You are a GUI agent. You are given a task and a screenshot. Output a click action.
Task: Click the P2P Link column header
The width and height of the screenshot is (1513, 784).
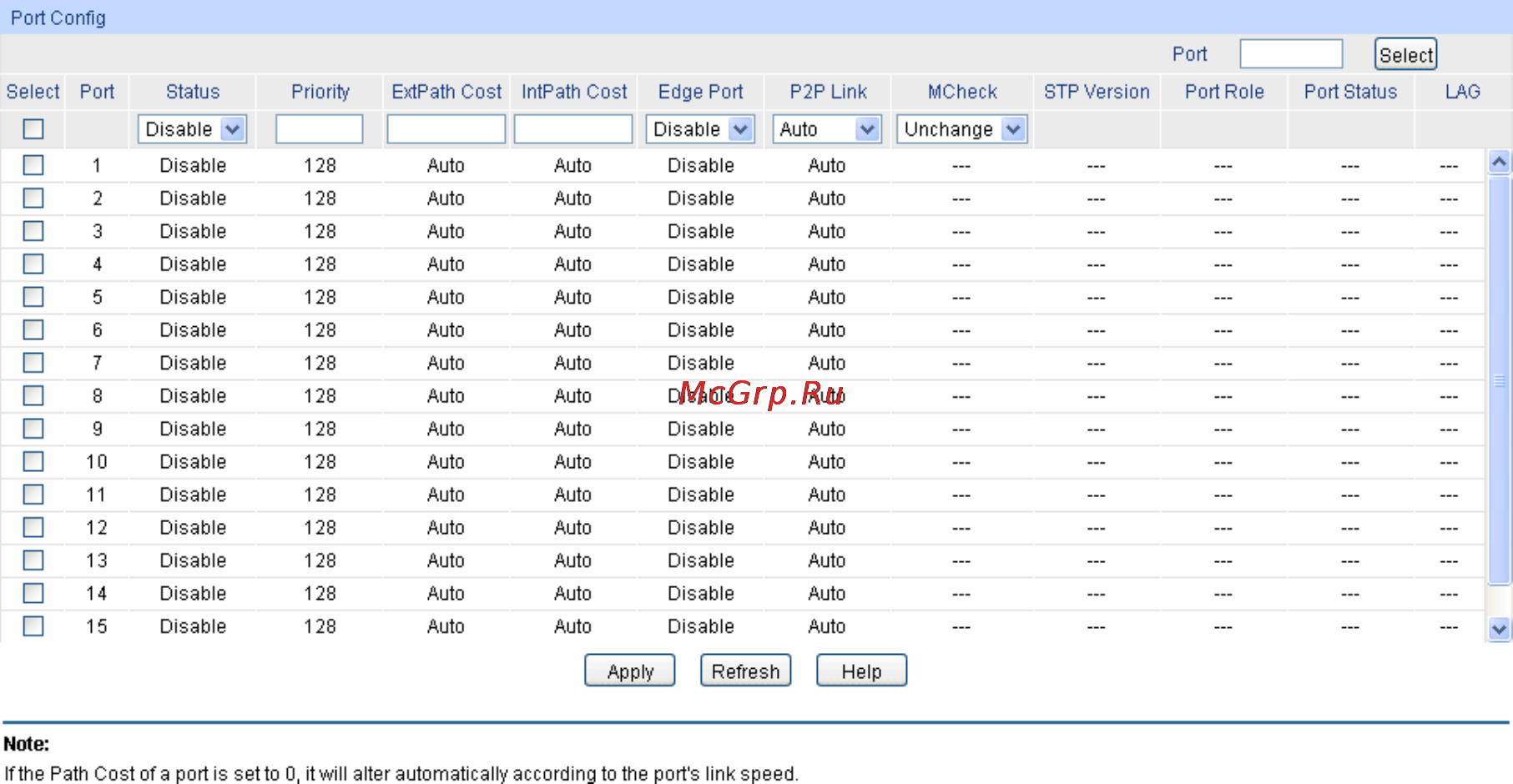tap(829, 92)
